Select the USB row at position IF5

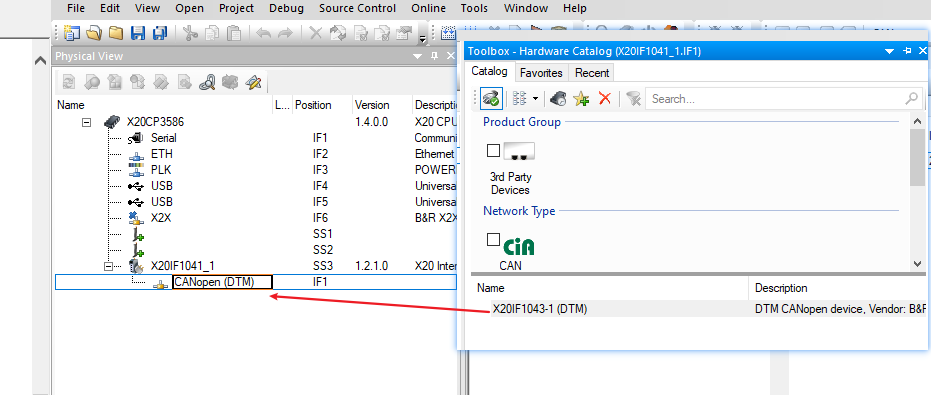point(255,202)
